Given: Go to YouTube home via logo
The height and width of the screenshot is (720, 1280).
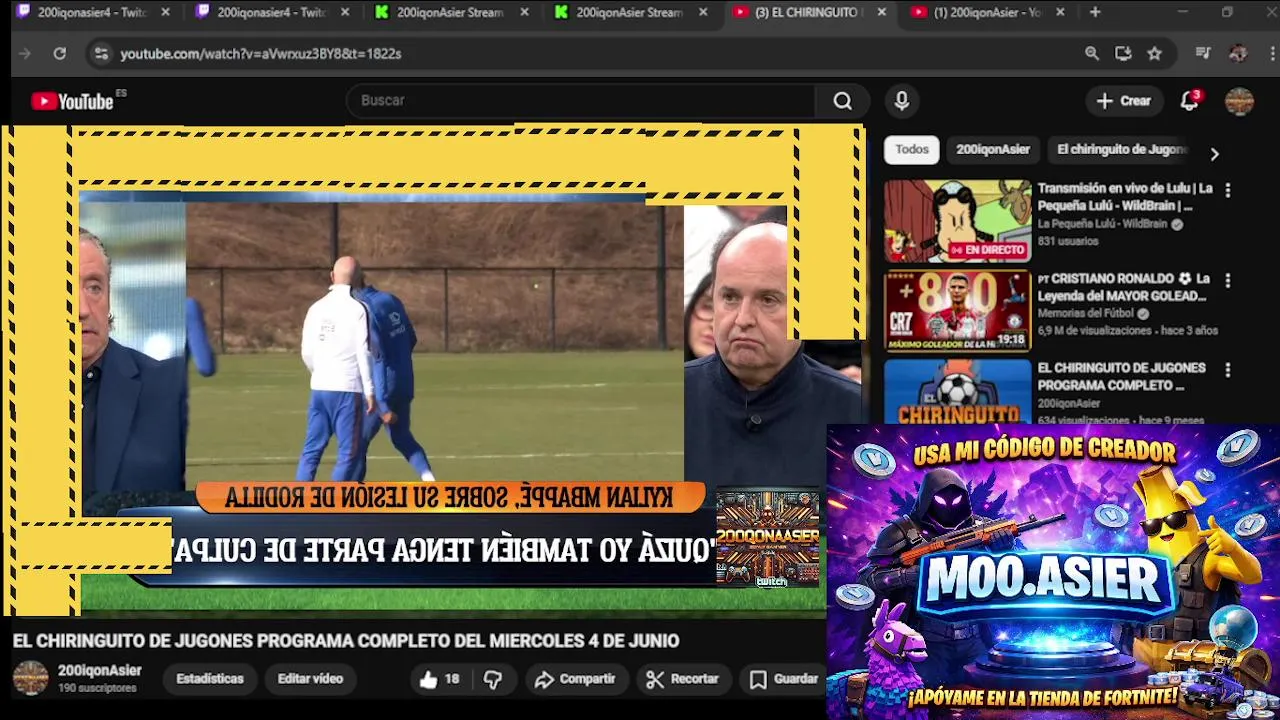Looking at the screenshot, I should tap(73, 101).
